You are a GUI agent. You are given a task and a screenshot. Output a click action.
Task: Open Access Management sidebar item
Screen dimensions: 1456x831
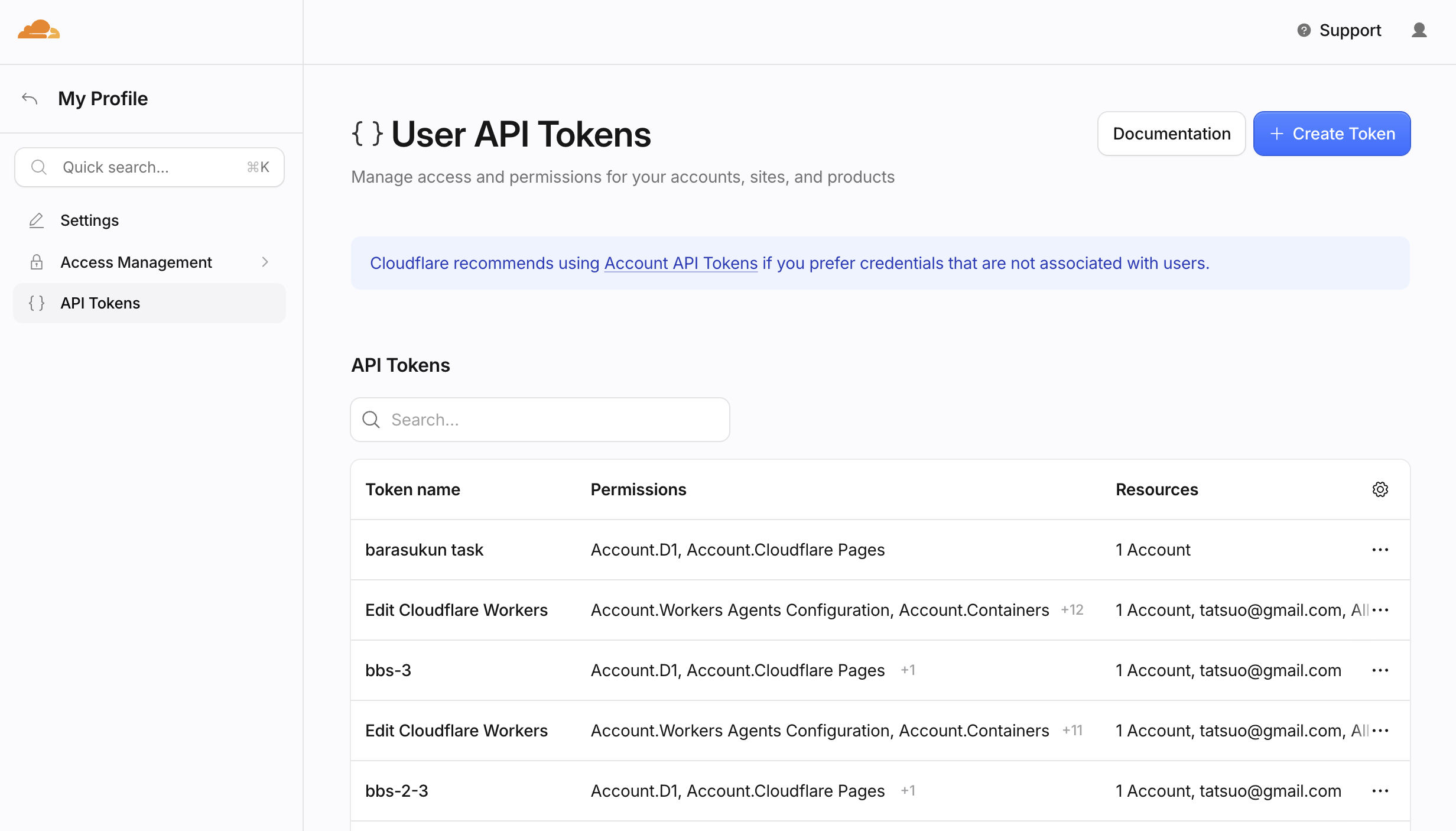(x=149, y=262)
